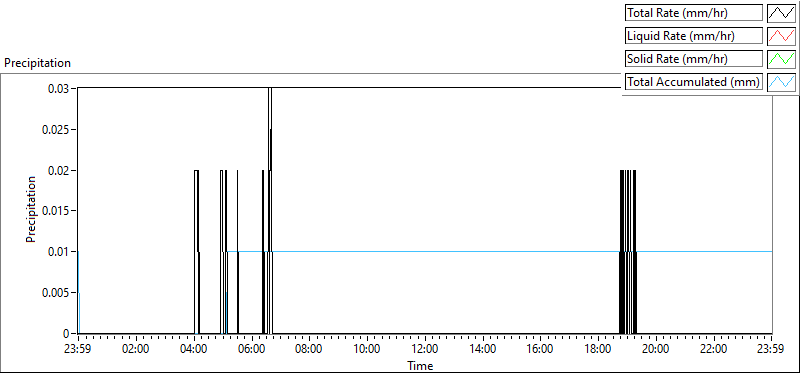
Task: Click the 14:00 time axis label
Action: [483, 350]
